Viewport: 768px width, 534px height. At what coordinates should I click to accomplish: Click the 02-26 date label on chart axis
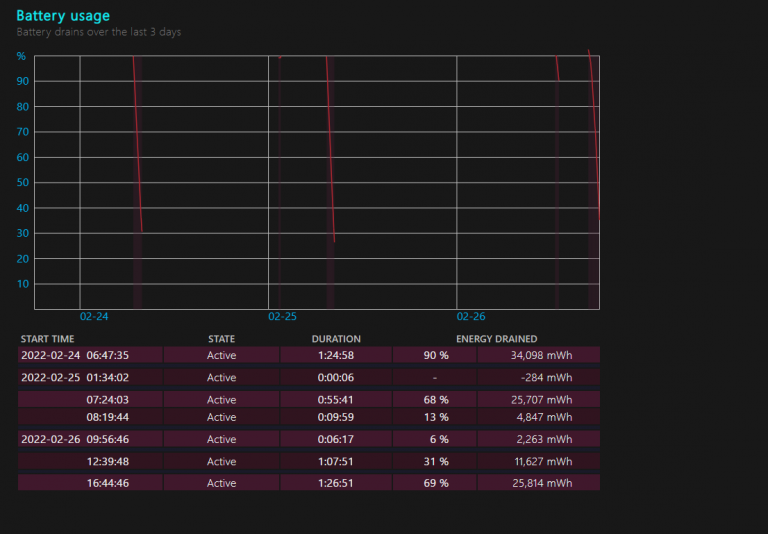tap(471, 316)
